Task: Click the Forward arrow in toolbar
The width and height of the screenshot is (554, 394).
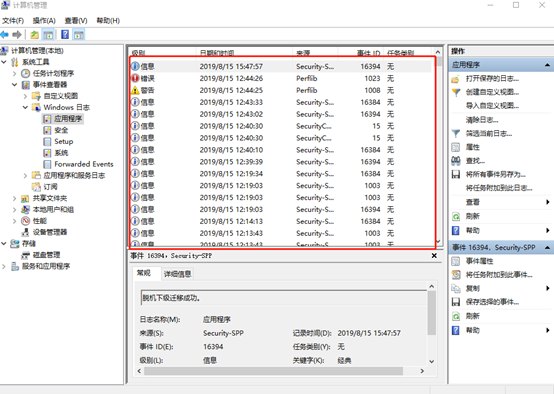Action: tap(17, 35)
